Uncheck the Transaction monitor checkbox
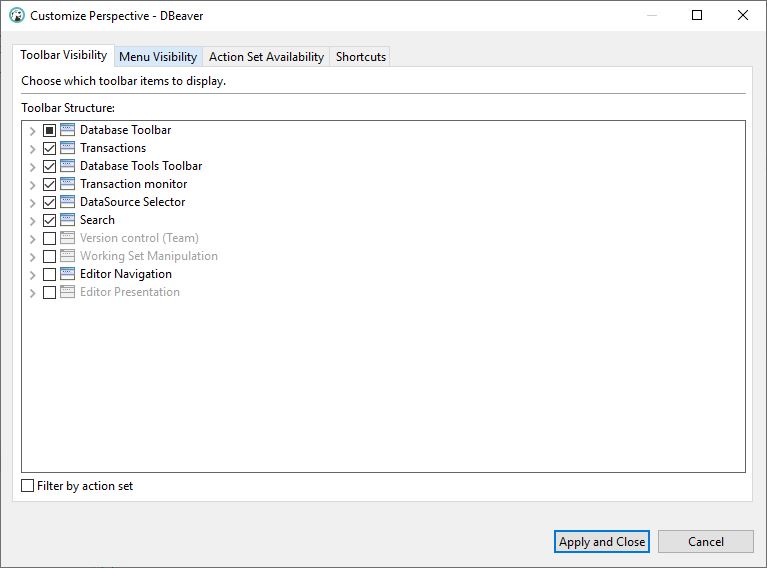The width and height of the screenshot is (767, 568). [49, 184]
